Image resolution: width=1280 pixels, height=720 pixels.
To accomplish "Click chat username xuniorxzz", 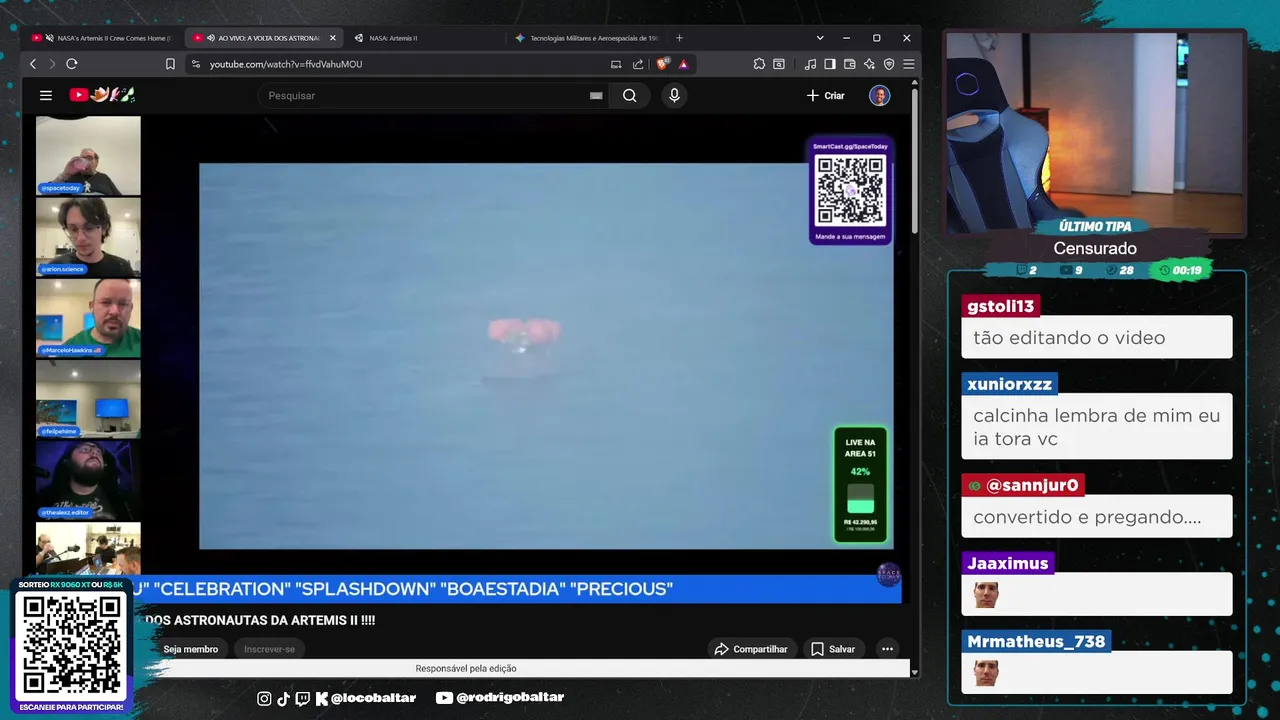I will click(1010, 384).
